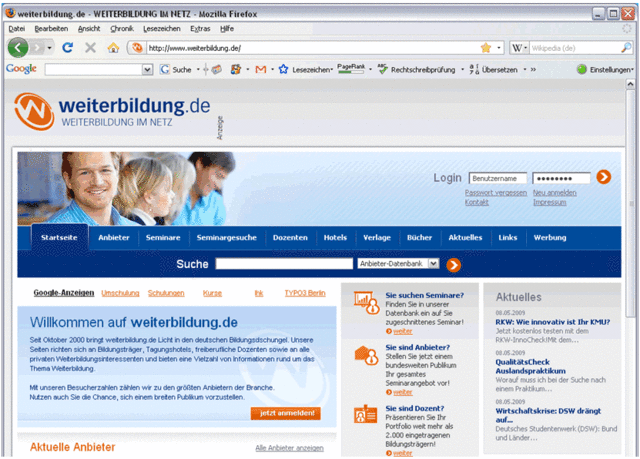Image resolution: width=640 pixels, height=459 pixels.
Task: Click the Sie sind Anbieter icon
Action: pos(366,355)
